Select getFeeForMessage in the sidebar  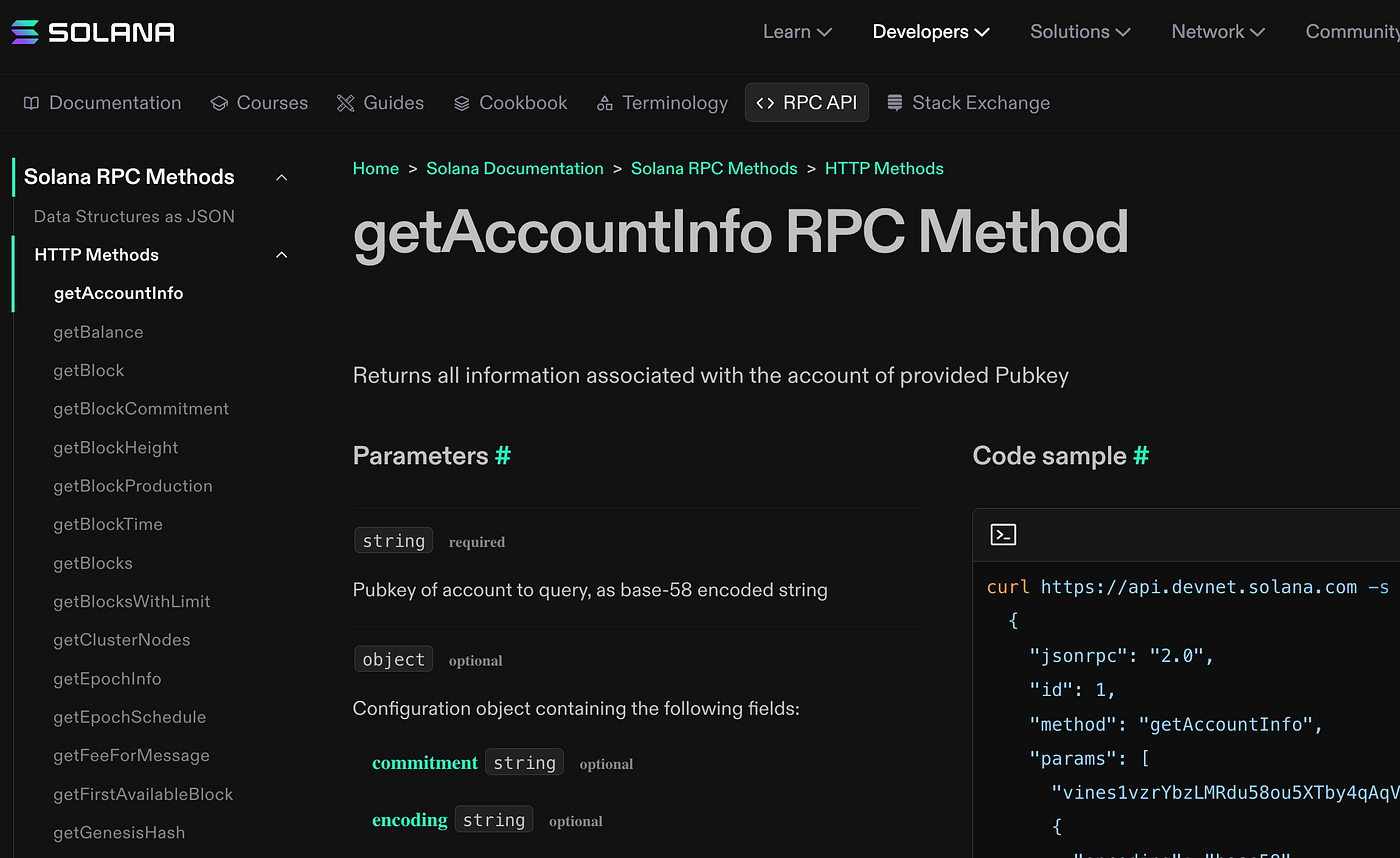click(132, 756)
